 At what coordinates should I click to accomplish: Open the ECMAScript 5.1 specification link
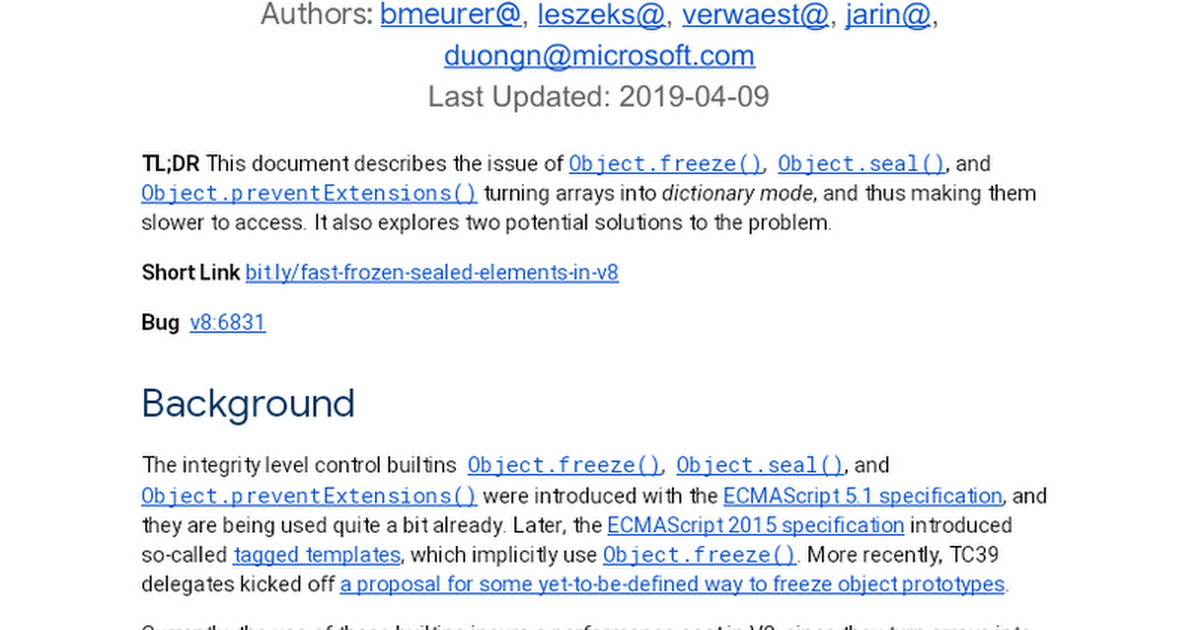coord(862,495)
